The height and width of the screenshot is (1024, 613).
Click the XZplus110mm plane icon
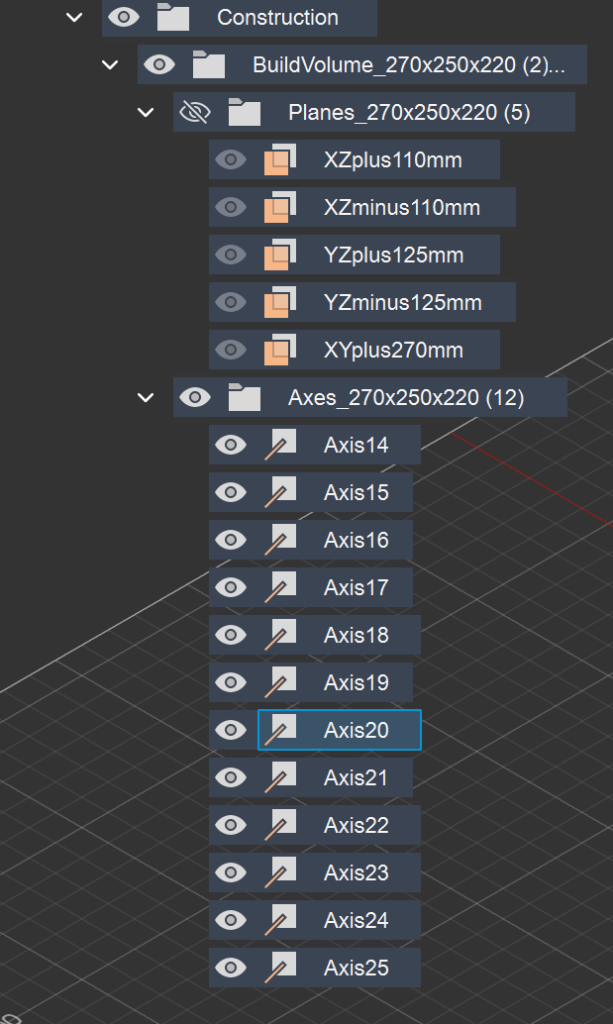click(x=279, y=160)
